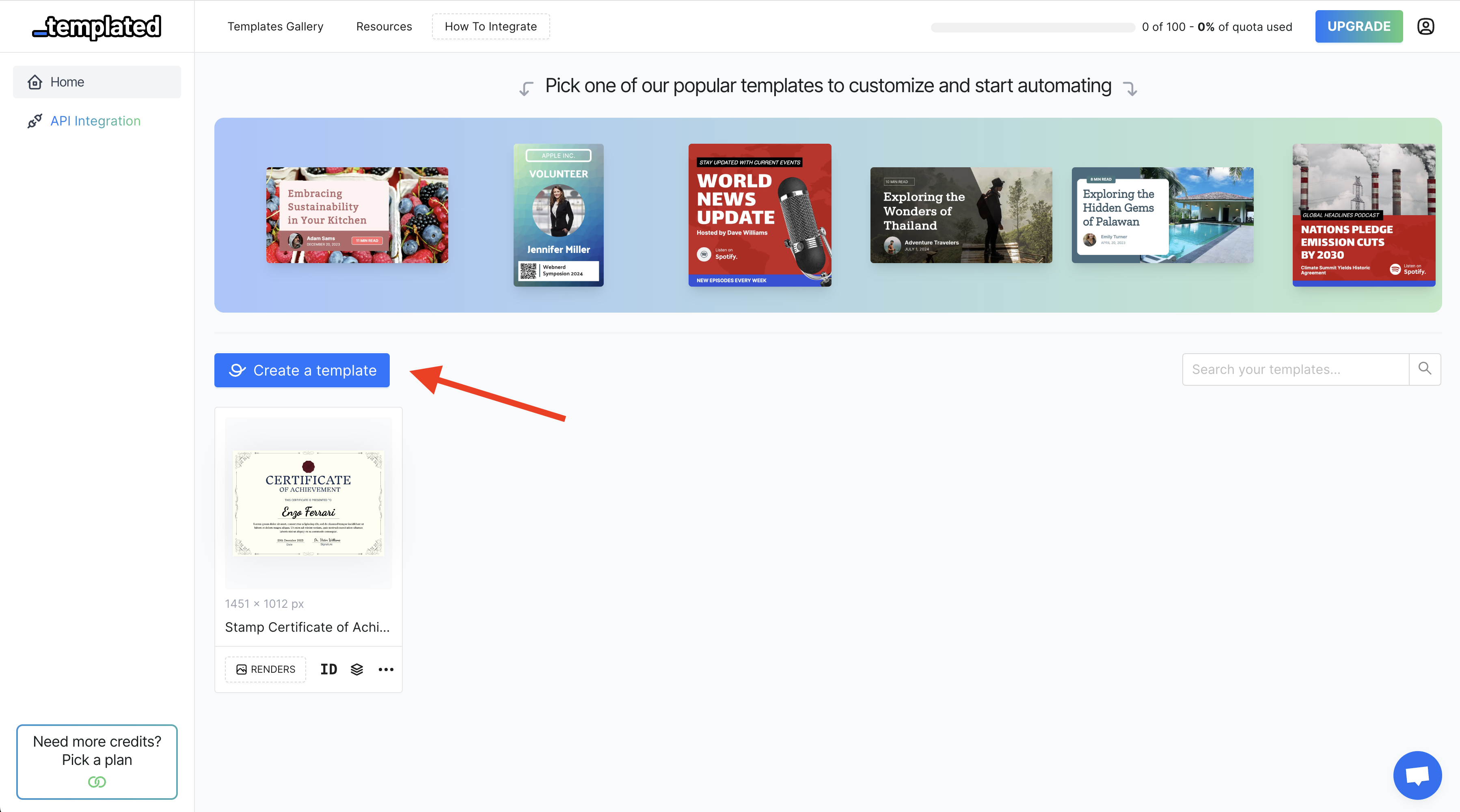This screenshot has height=812, width=1460.
Task: Open the Certificate of Achievement thumbnail
Action: (308, 503)
